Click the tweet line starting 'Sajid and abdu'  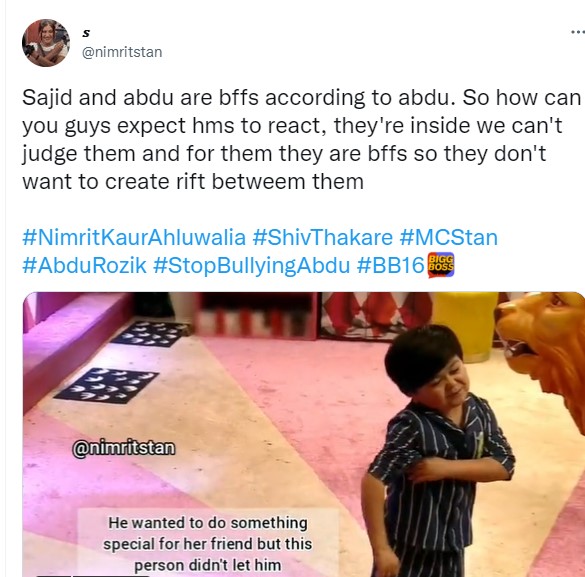click(x=301, y=98)
